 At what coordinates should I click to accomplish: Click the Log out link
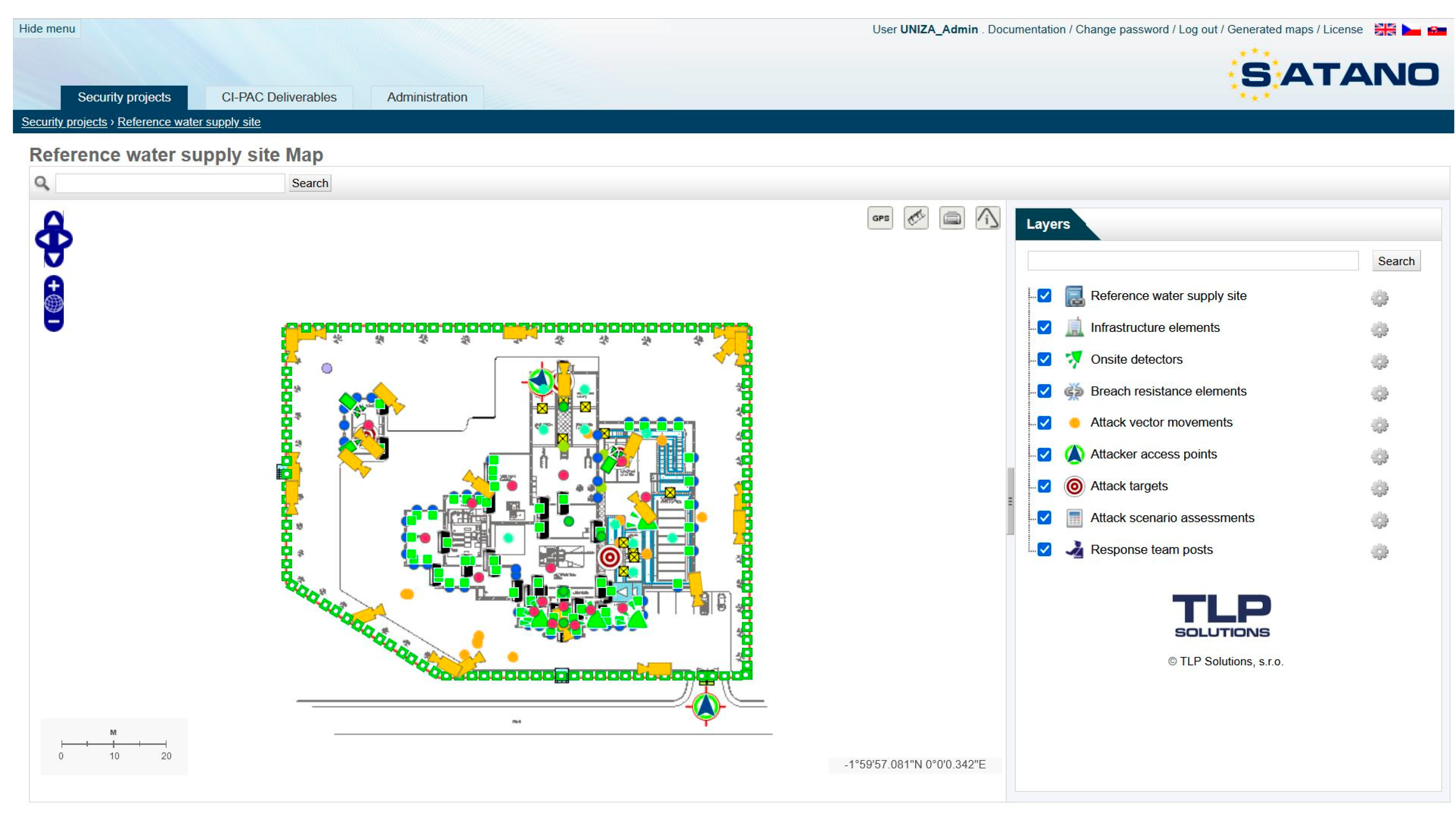[x=1198, y=29]
